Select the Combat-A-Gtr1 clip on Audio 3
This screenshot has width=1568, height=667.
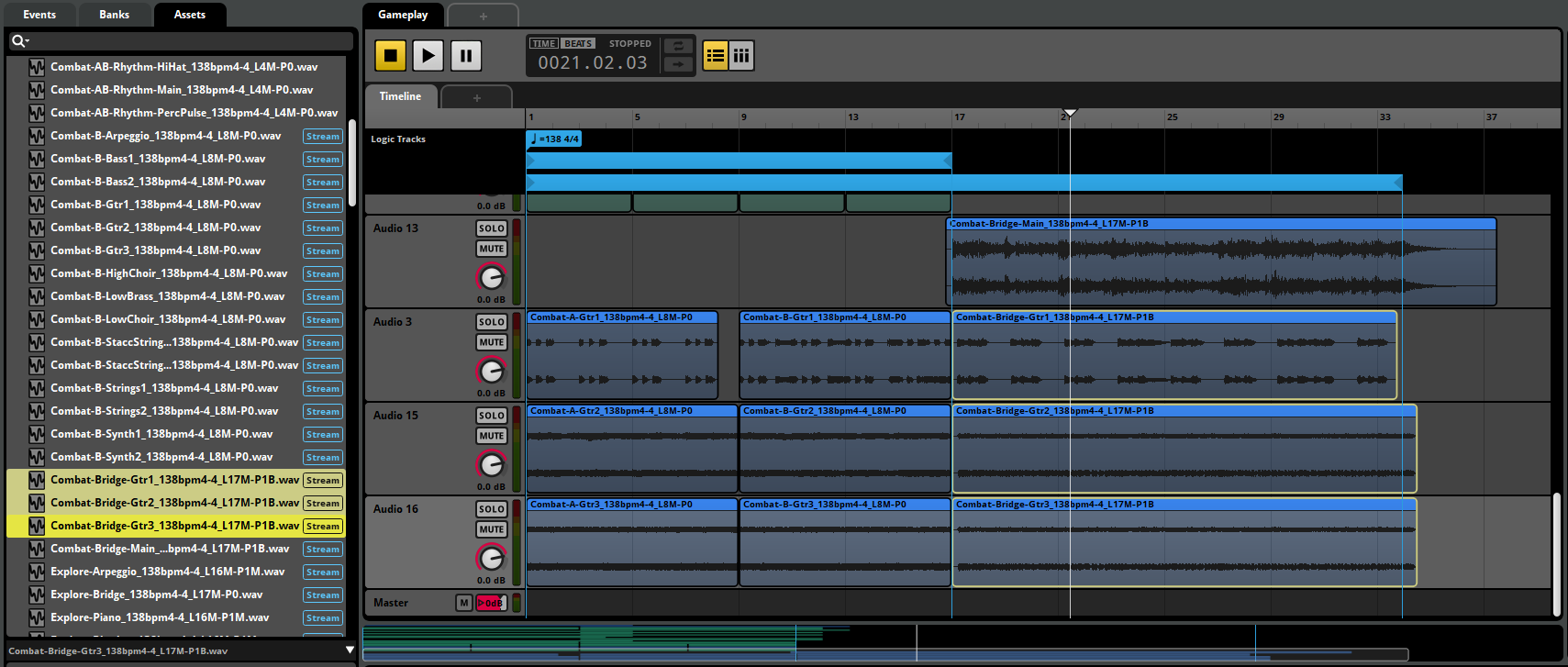tap(622, 355)
